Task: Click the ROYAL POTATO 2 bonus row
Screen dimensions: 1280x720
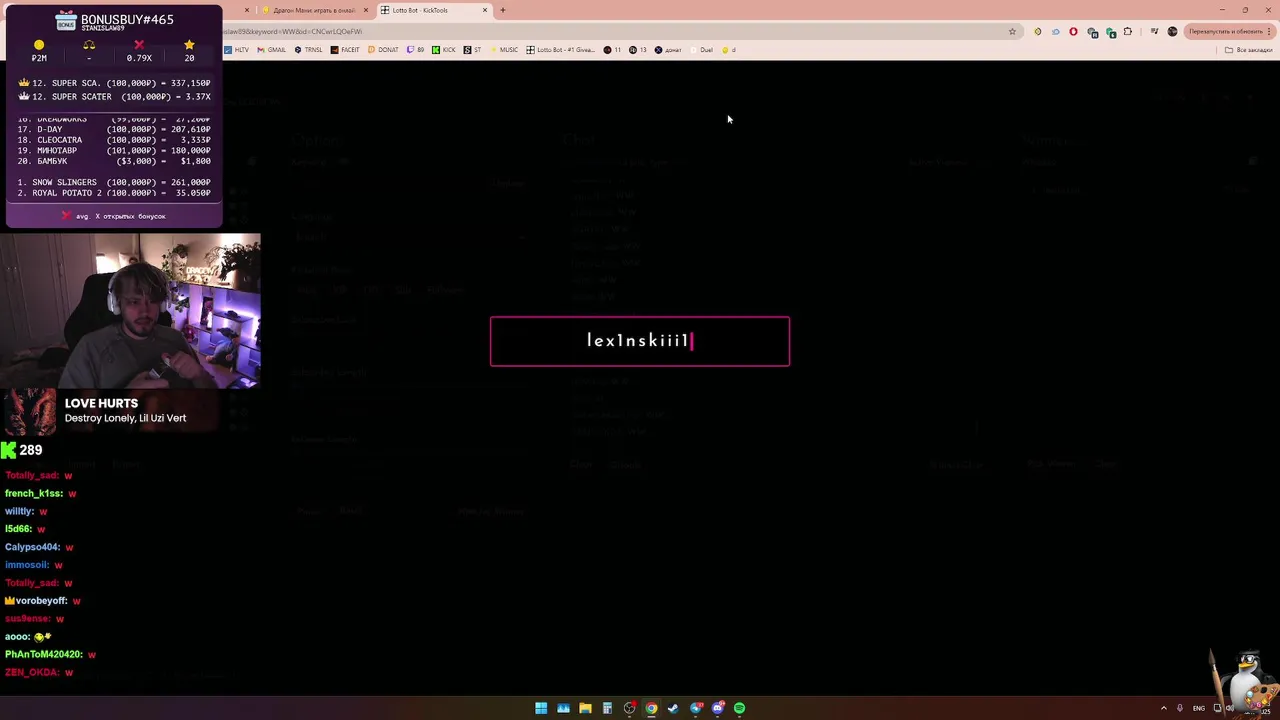Action: 114,193
